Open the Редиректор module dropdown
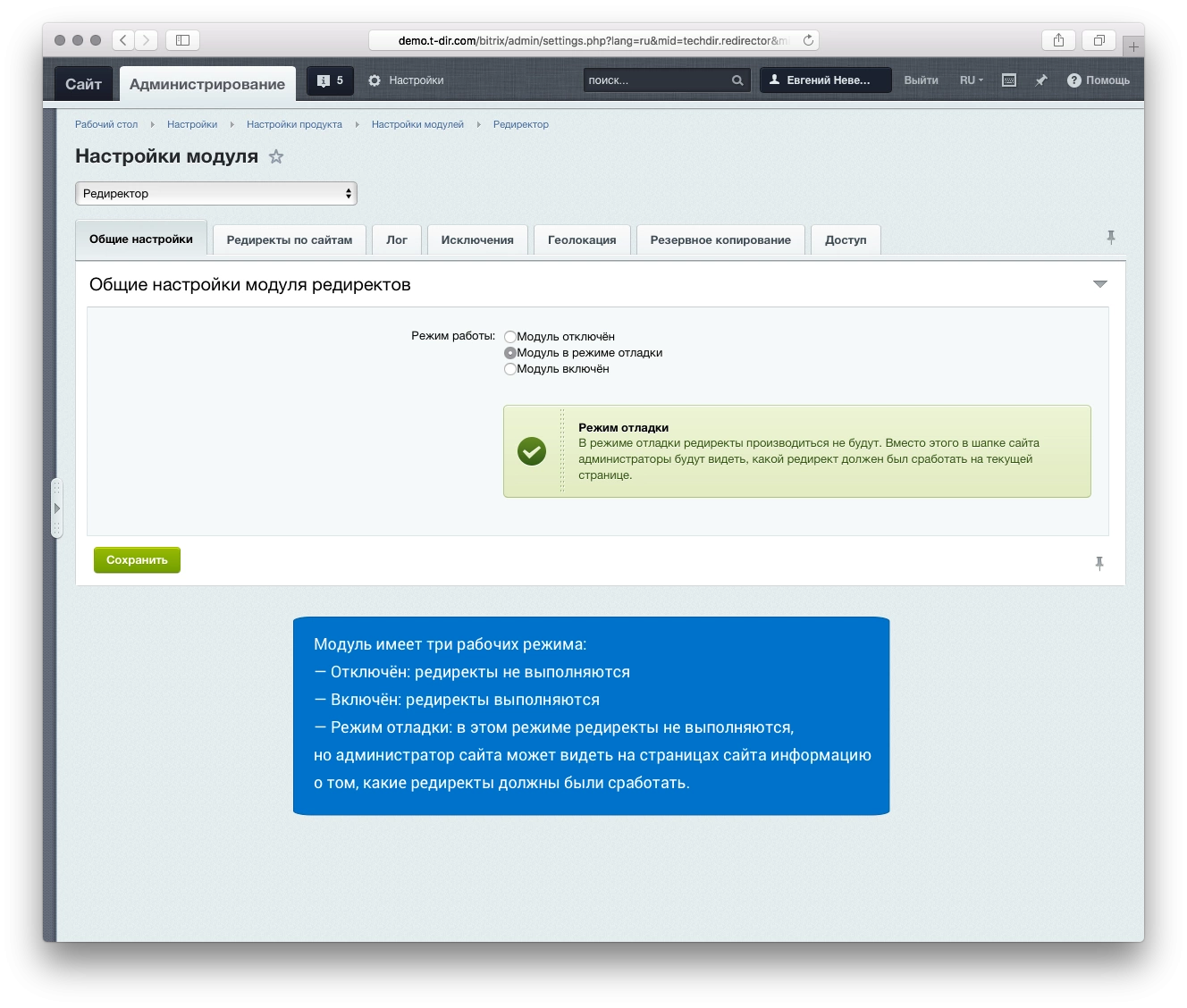1187x1008 pixels. [x=216, y=193]
